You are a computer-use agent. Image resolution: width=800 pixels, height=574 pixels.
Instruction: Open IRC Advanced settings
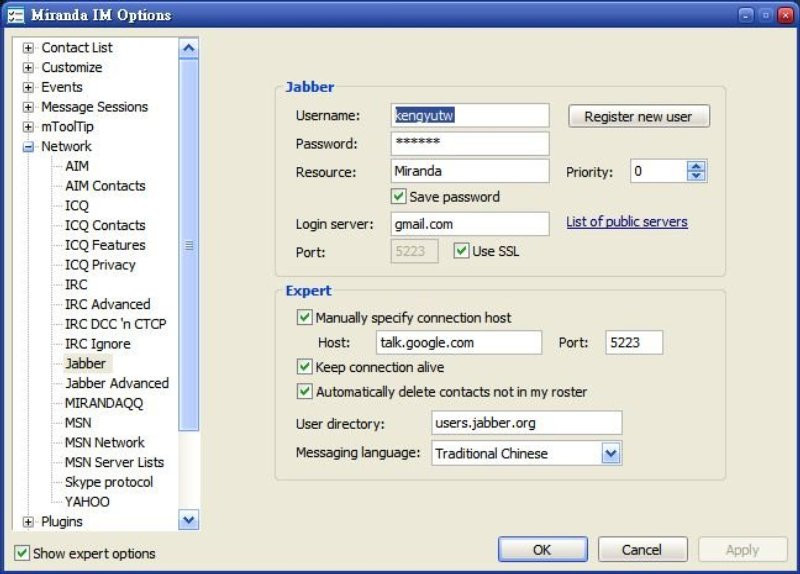point(108,305)
